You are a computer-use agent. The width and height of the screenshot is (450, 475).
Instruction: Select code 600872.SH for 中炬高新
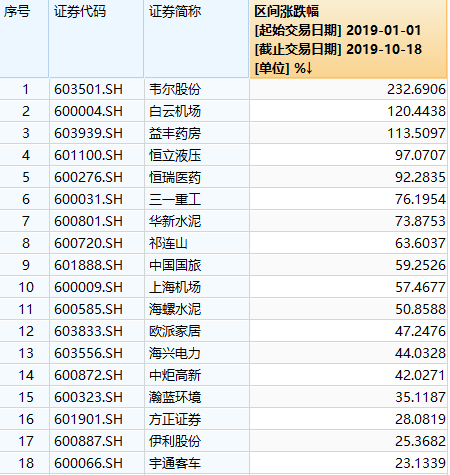pyautogui.click(x=96, y=375)
